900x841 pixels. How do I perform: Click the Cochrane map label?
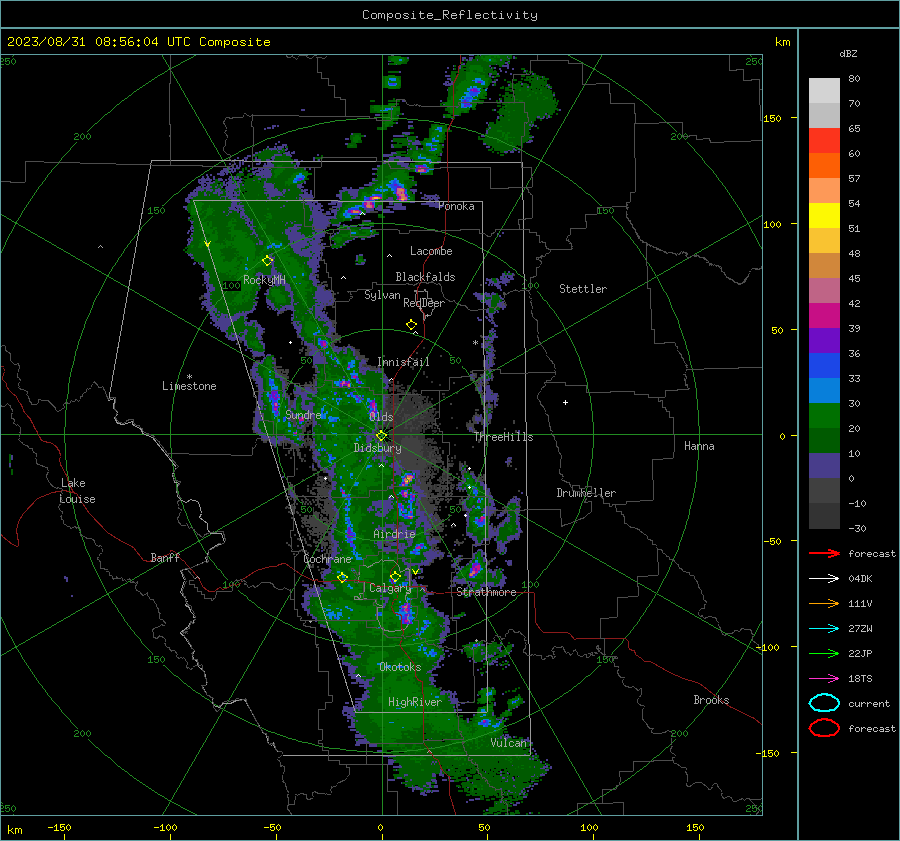(x=327, y=559)
